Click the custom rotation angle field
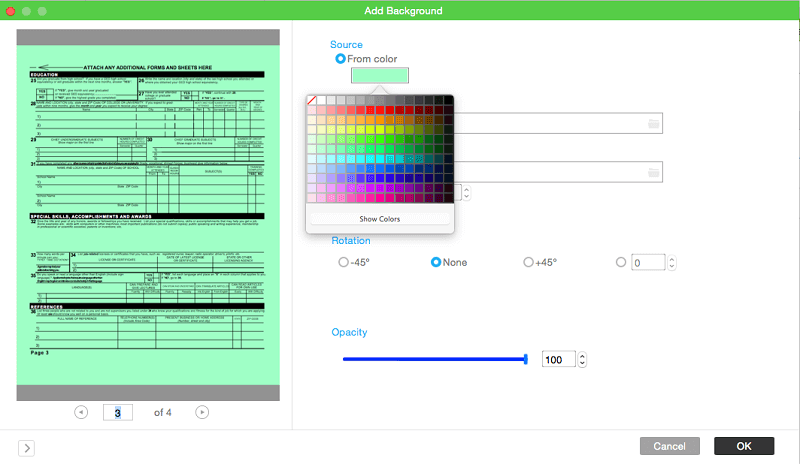This screenshot has height=464, width=800. point(648,262)
